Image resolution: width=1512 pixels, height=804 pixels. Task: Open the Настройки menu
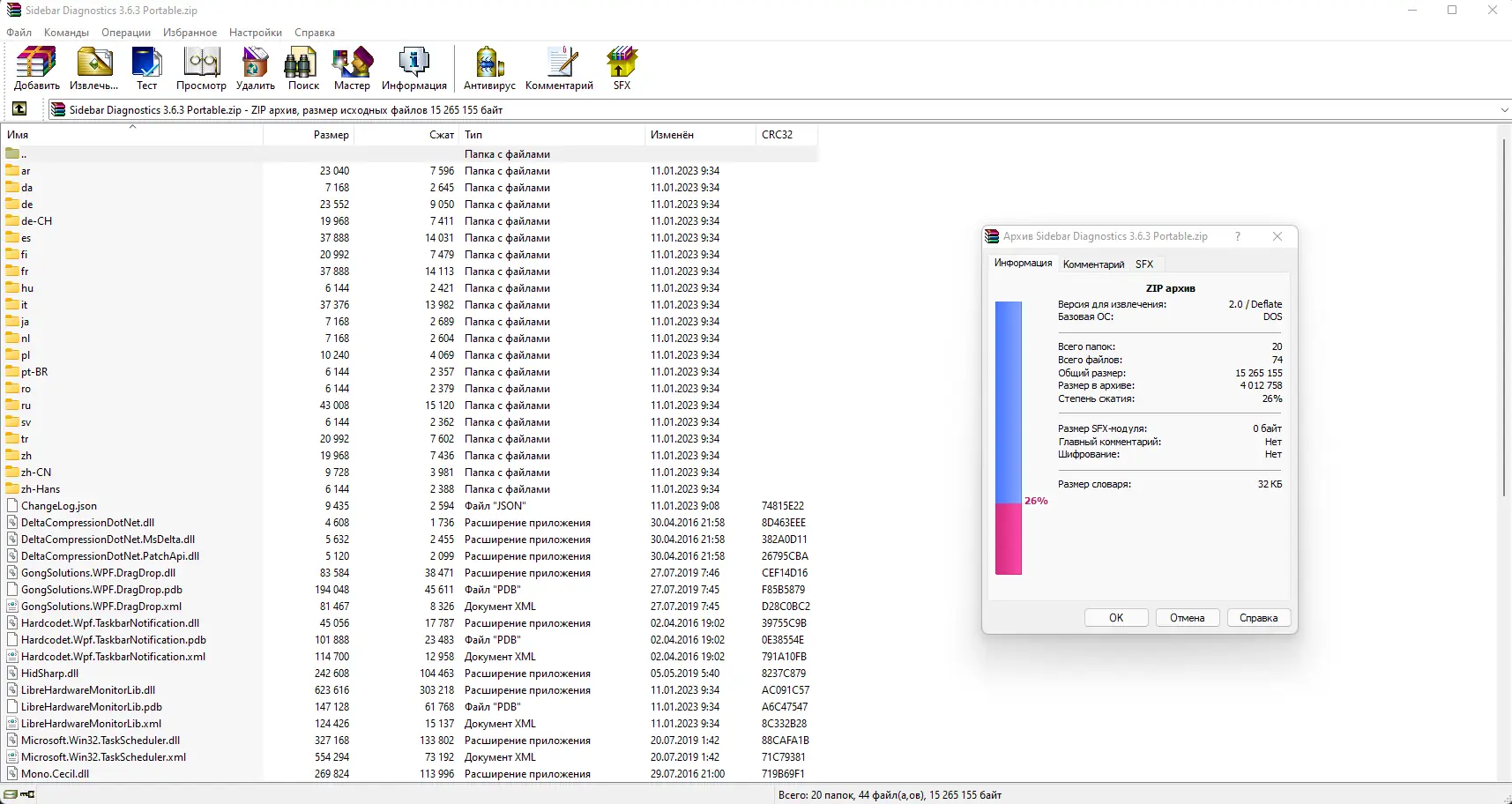tap(256, 33)
